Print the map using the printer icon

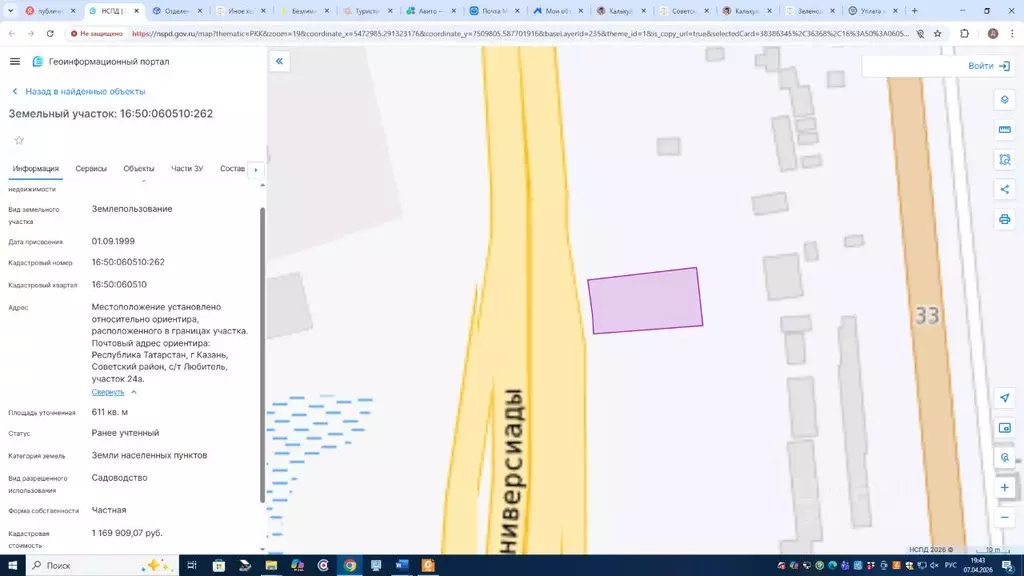click(1004, 219)
